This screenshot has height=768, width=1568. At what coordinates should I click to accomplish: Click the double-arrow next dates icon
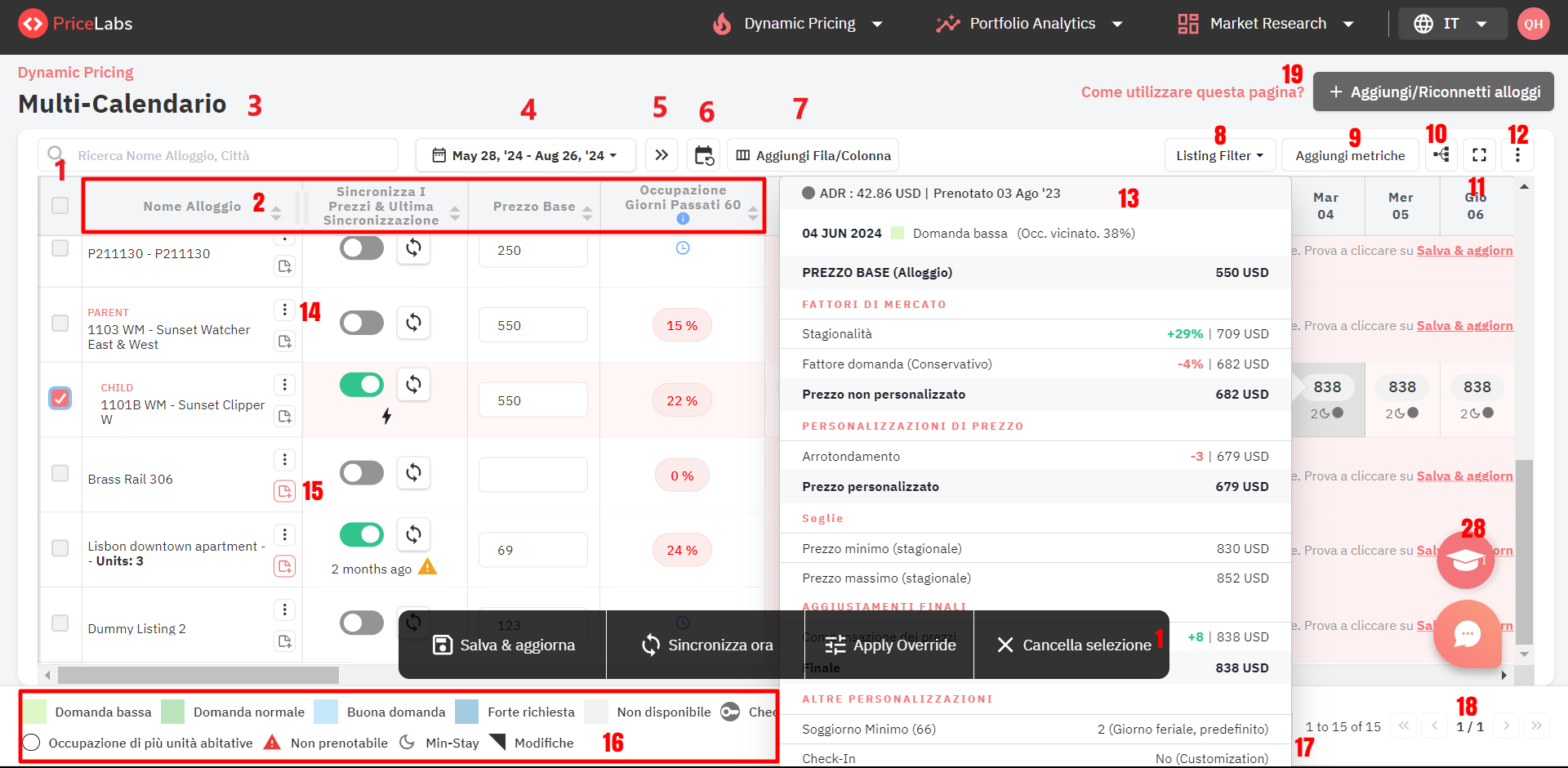pos(661,155)
